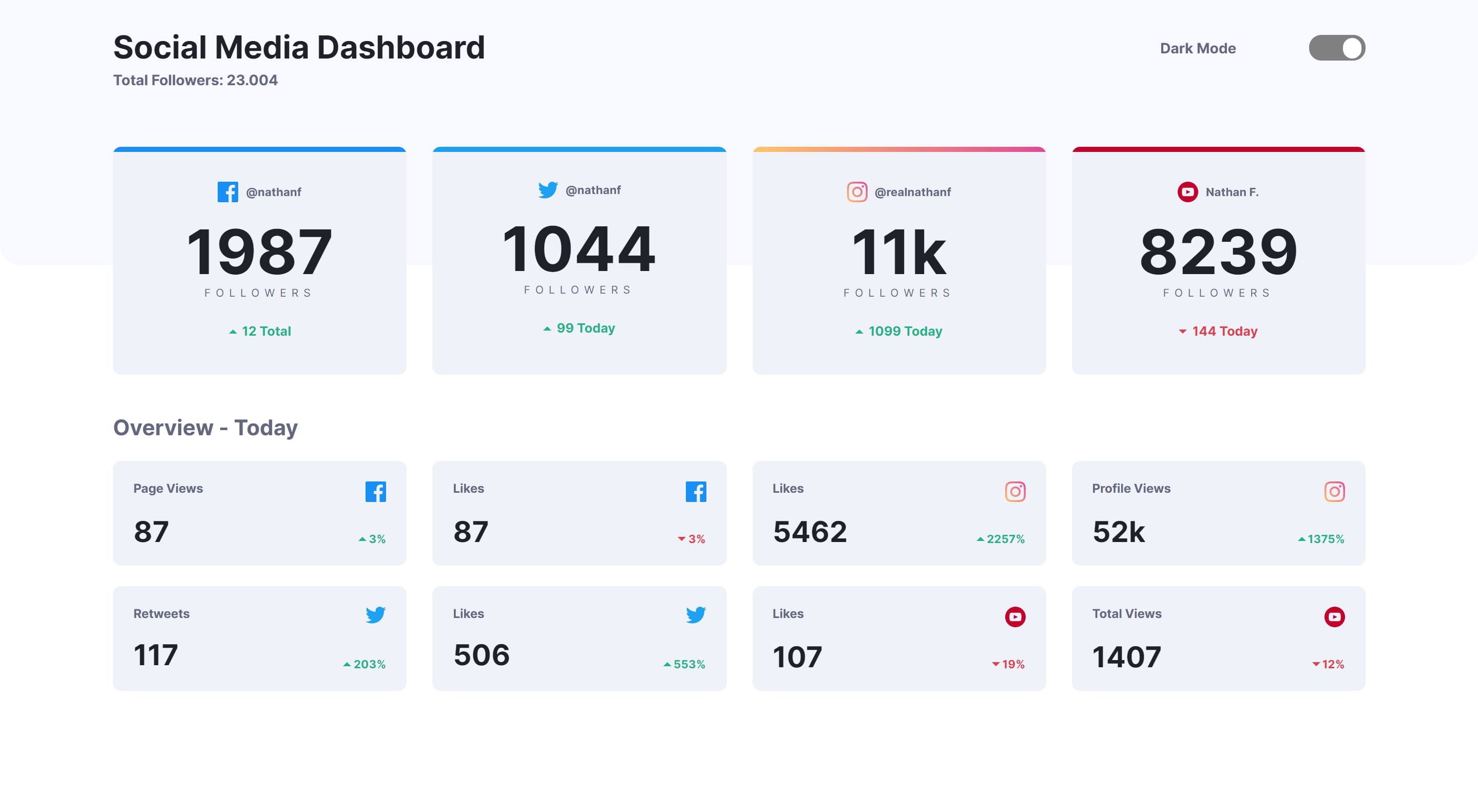Image resolution: width=1478 pixels, height=812 pixels.
Task: Click the 'Page Views' card title
Action: pos(168,489)
